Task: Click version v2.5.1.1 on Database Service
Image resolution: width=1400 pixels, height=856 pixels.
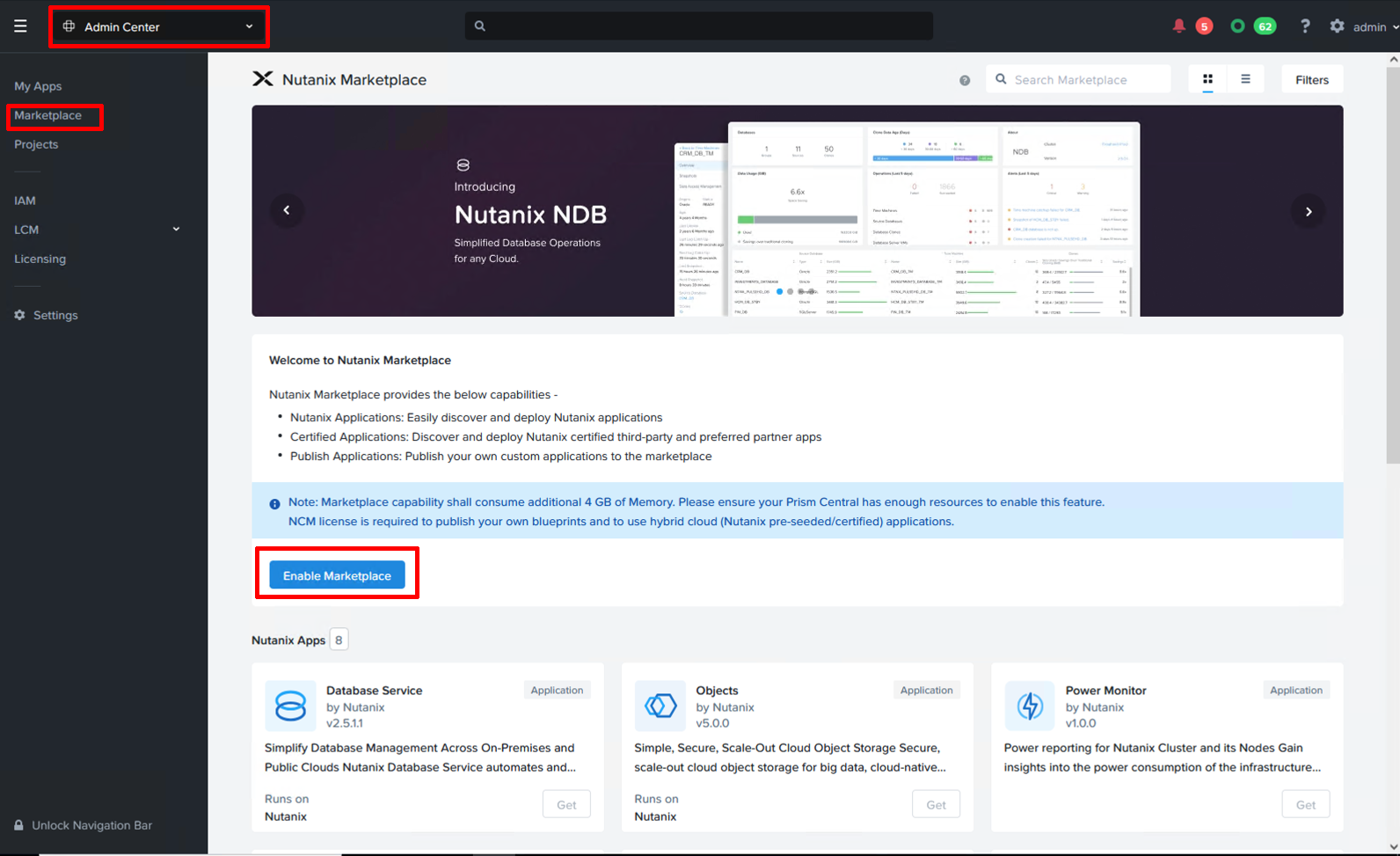Action: pyautogui.click(x=345, y=723)
